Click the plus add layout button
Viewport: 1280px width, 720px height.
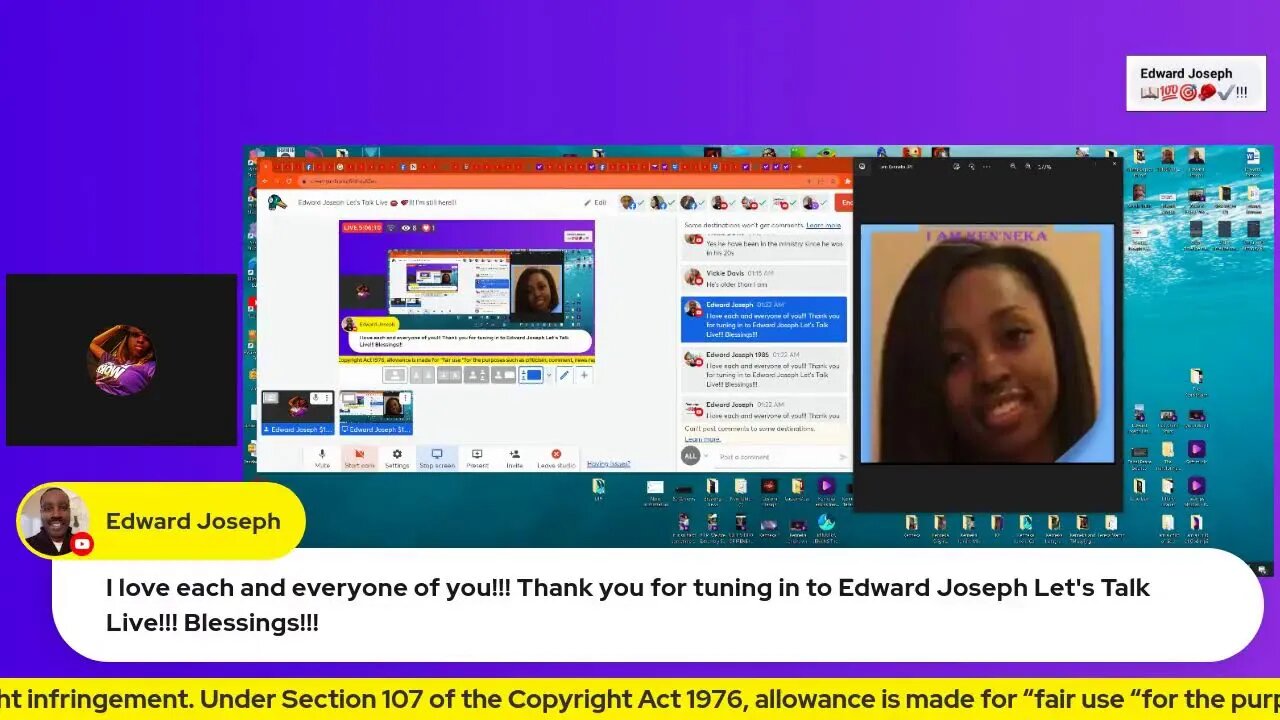click(584, 375)
